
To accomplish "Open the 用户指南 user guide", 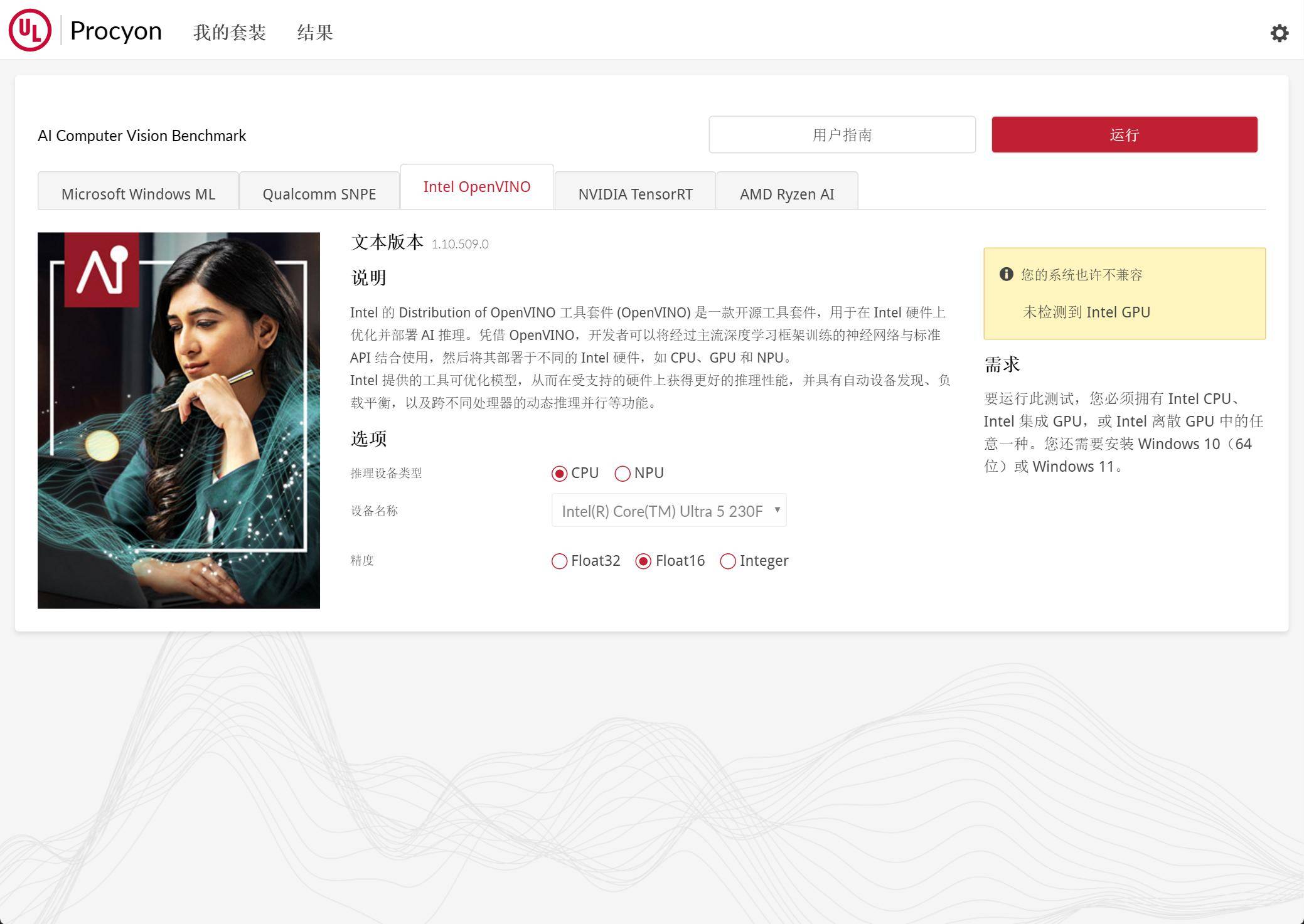I will pyautogui.click(x=842, y=134).
